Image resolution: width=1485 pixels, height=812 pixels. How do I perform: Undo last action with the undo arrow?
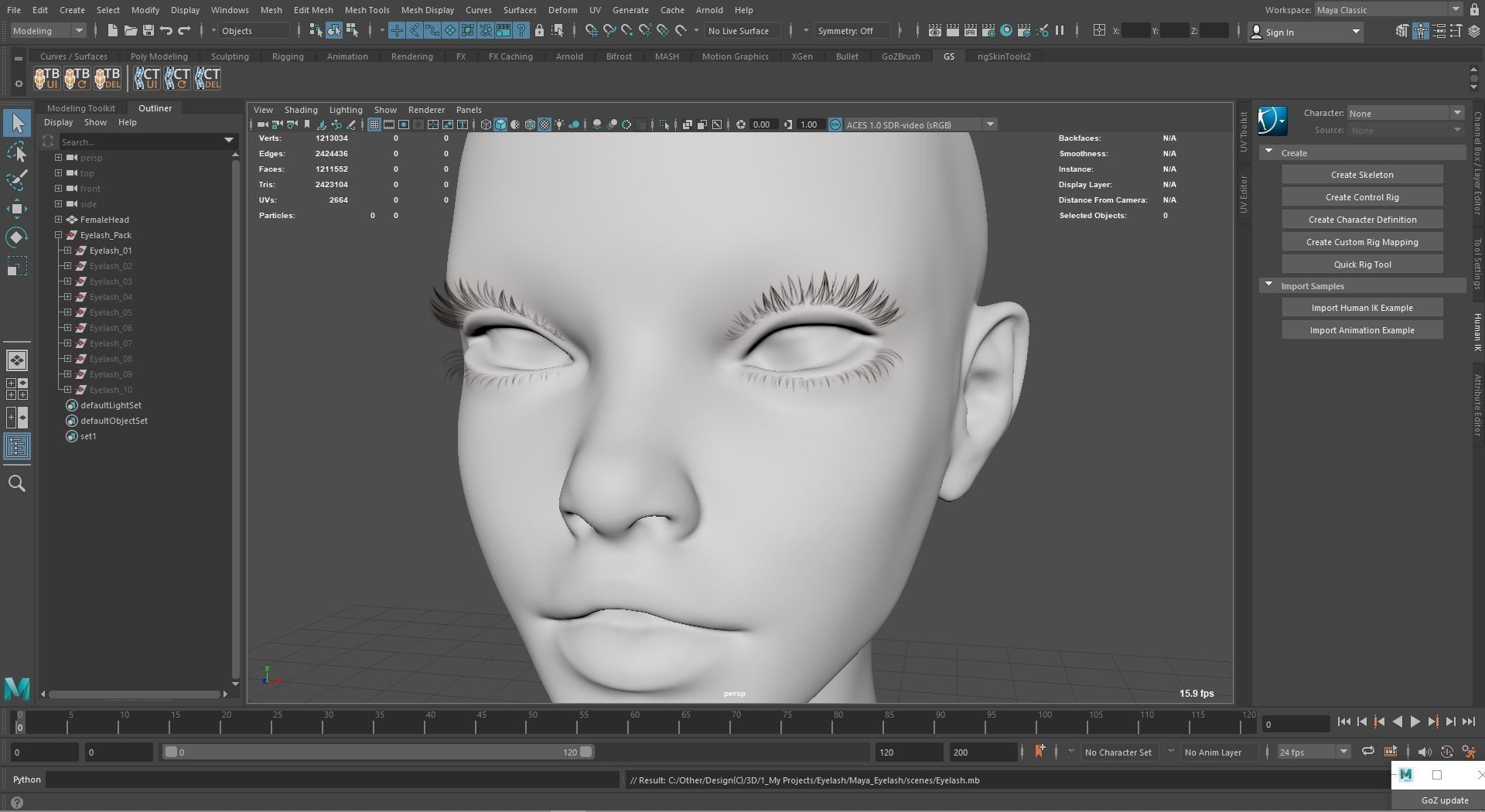tap(166, 31)
